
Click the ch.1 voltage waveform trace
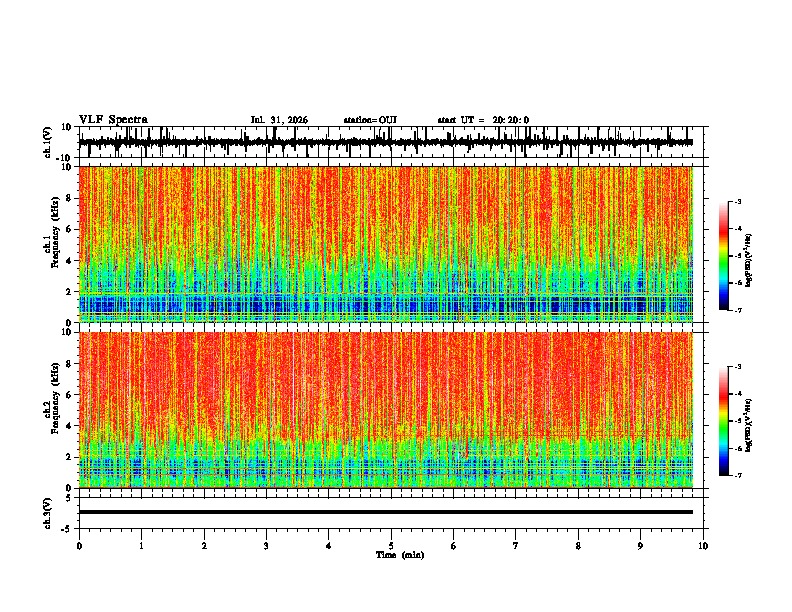pyautogui.click(x=386, y=142)
